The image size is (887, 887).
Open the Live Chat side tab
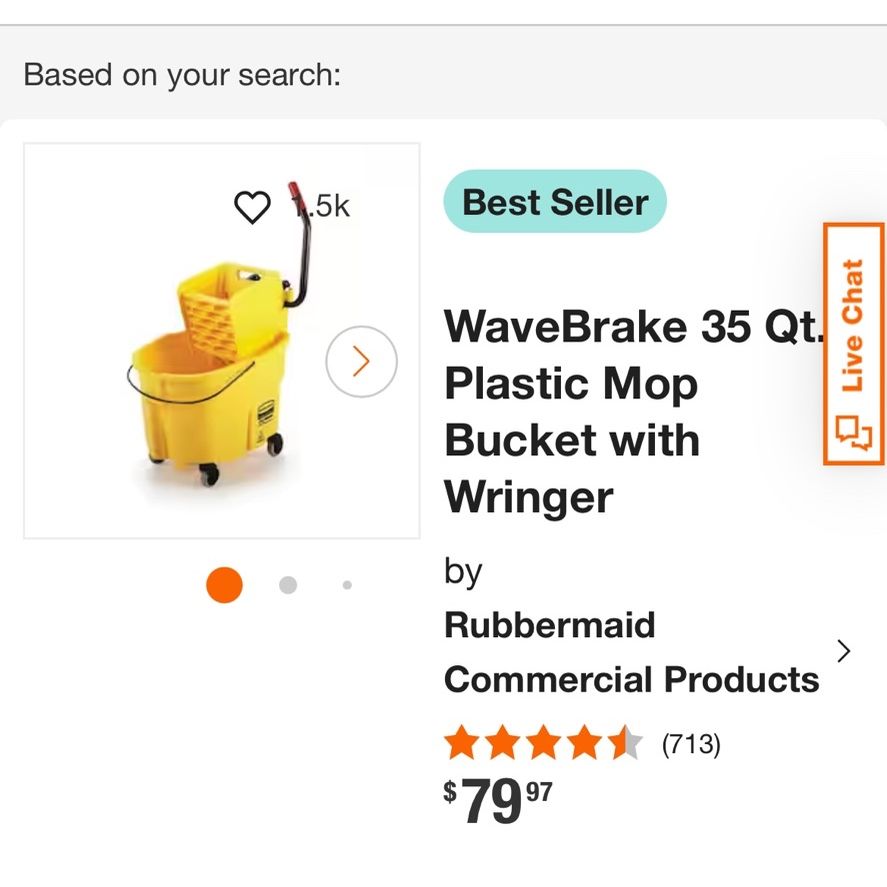click(854, 344)
